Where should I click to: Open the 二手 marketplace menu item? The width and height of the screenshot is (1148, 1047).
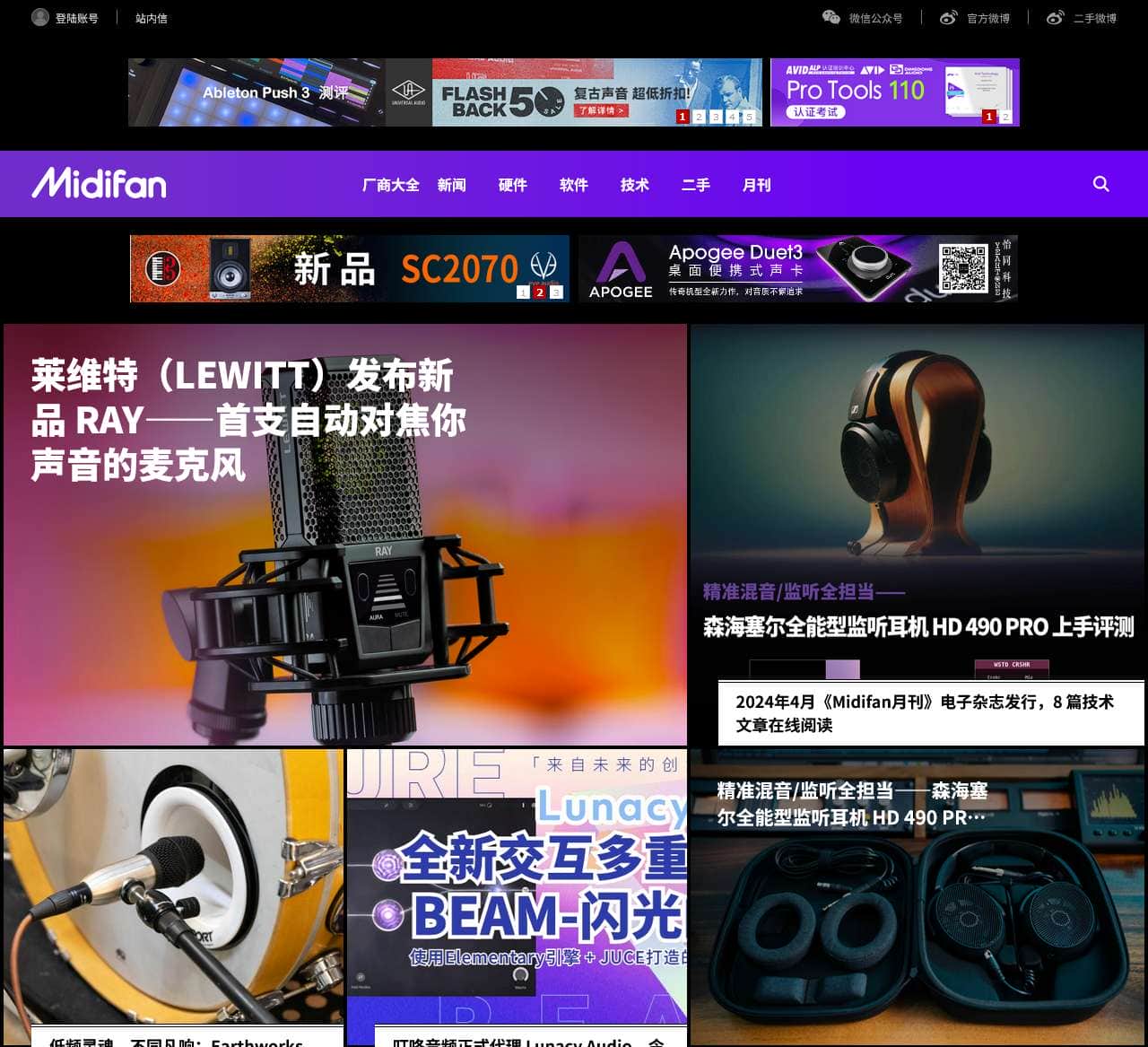(x=696, y=185)
